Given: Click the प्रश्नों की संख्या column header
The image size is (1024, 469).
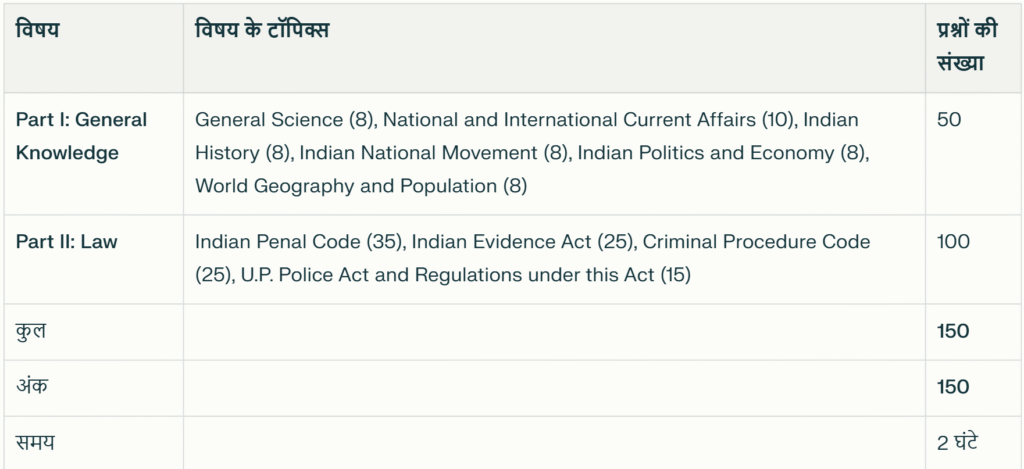Looking at the screenshot, I should point(961,46).
